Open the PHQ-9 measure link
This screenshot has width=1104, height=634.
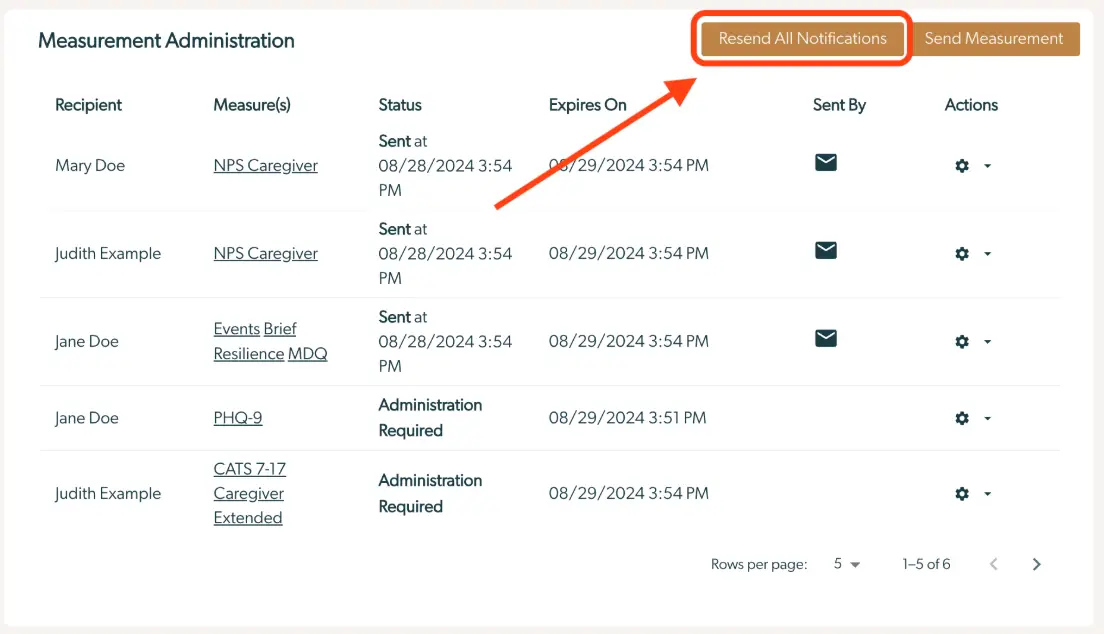pos(237,418)
